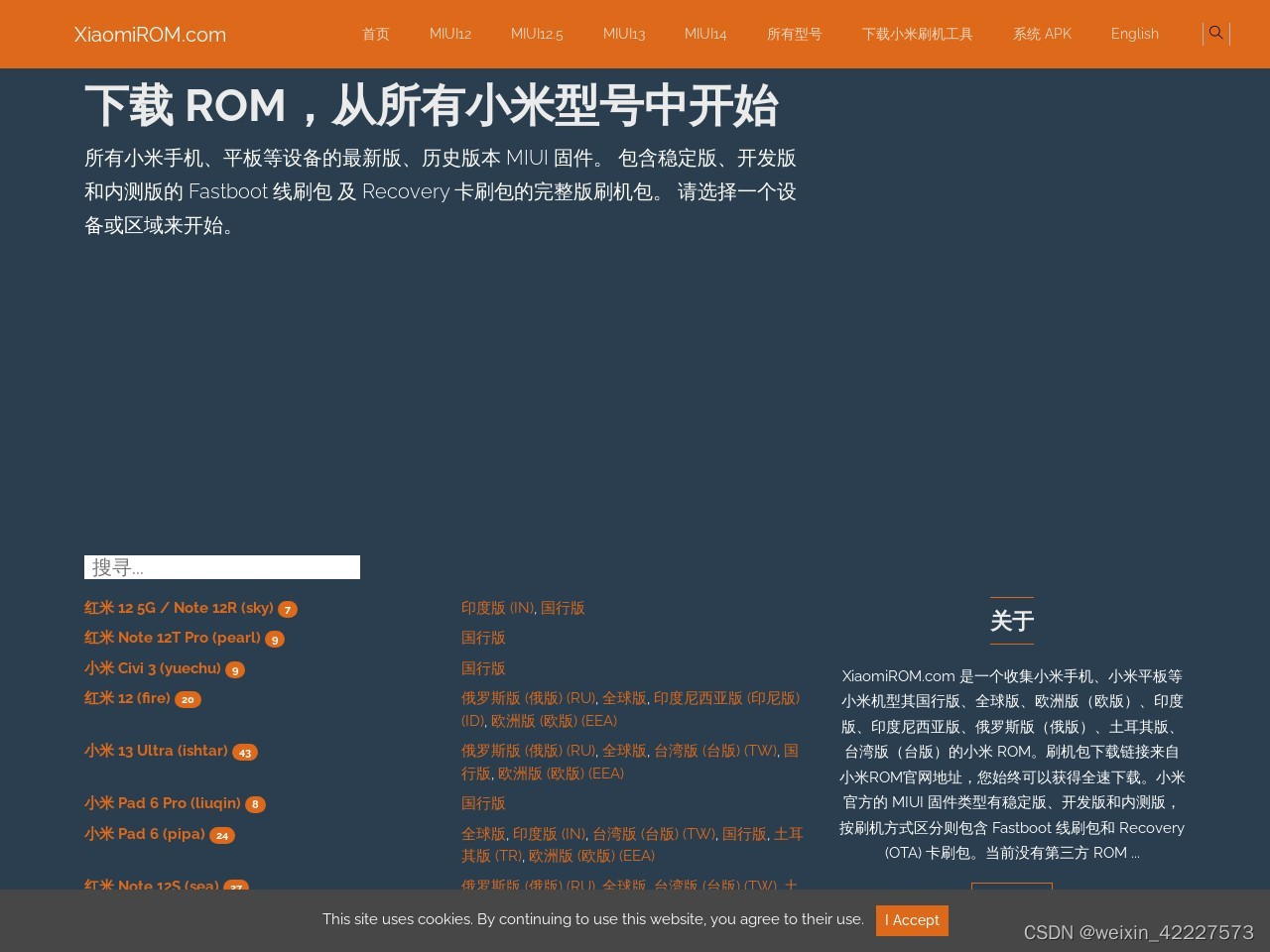The height and width of the screenshot is (952, 1270).
Task: Click the 24 badge beside 小米 Pad 6
Action: pos(222,836)
